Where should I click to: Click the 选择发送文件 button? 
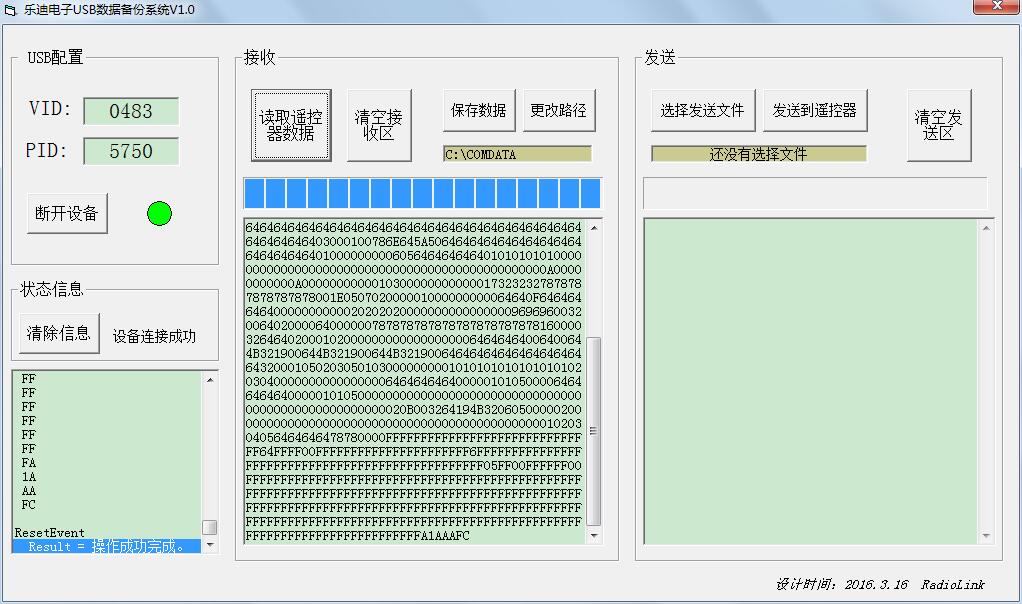click(x=703, y=110)
